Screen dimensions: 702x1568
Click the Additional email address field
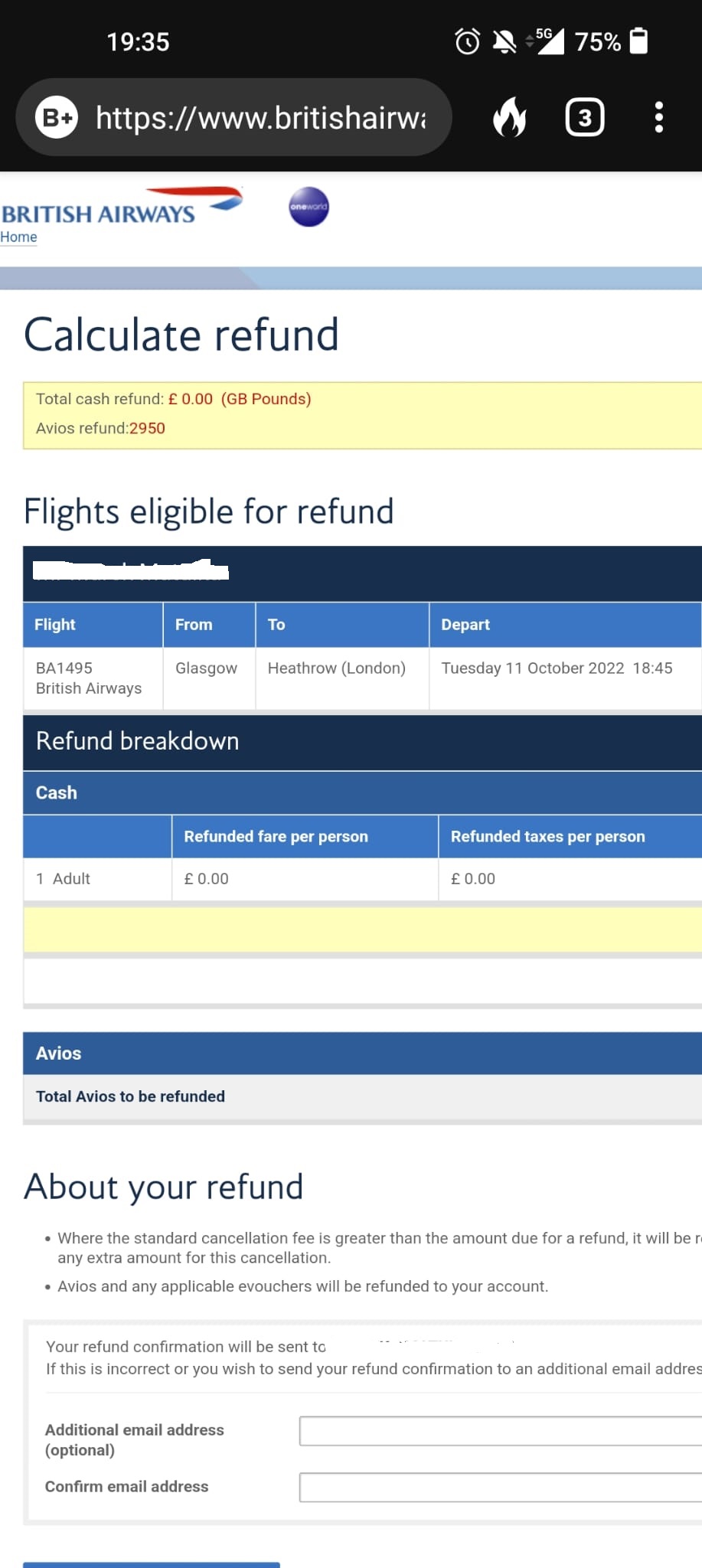[x=501, y=1431]
